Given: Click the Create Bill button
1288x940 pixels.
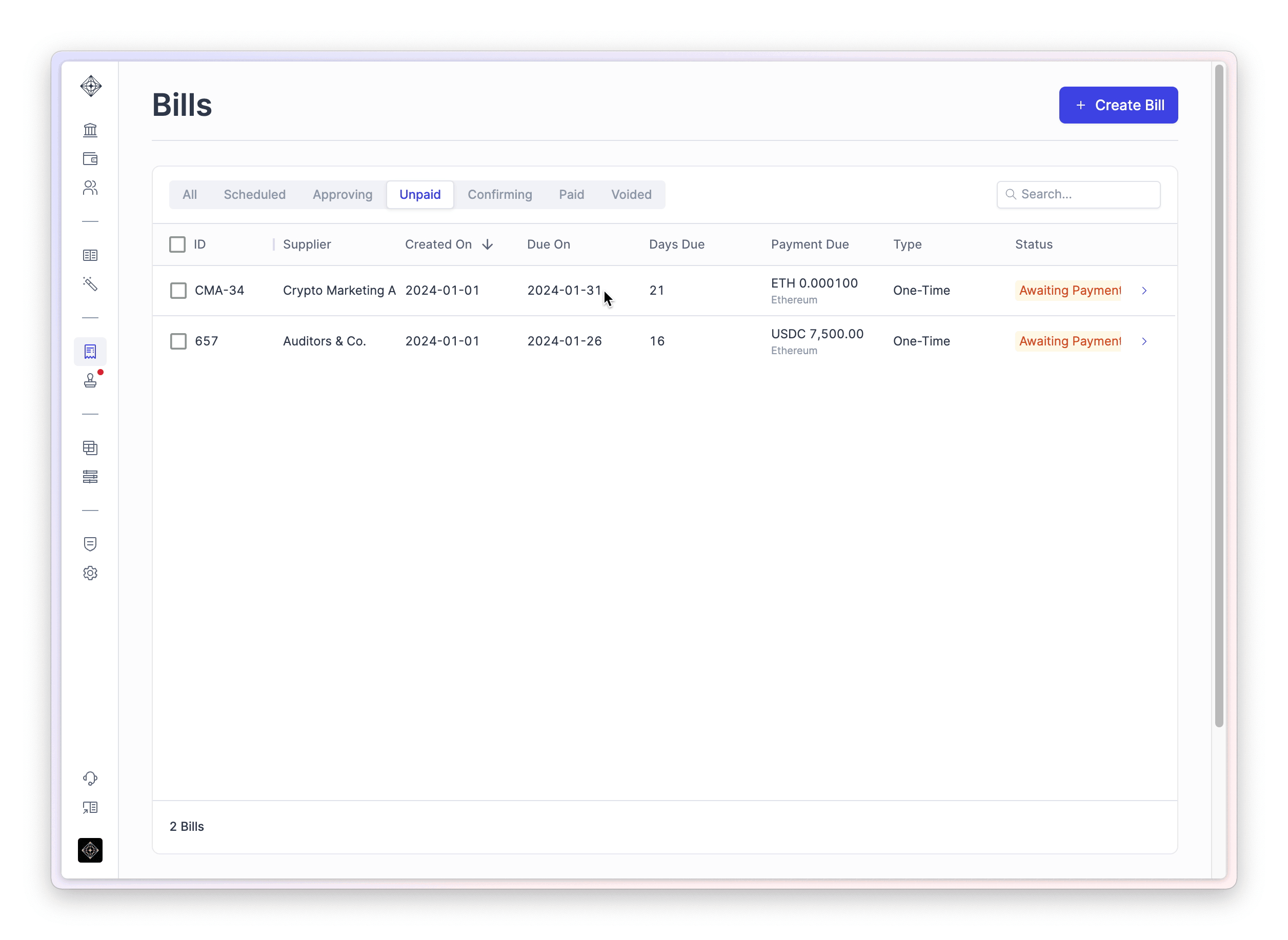Looking at the screenshot, I should coord(1118,105).
